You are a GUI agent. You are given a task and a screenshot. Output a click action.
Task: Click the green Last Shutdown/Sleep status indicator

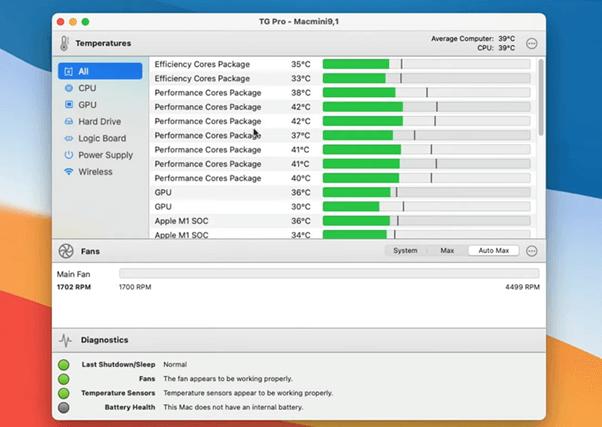tap(64, 364)
